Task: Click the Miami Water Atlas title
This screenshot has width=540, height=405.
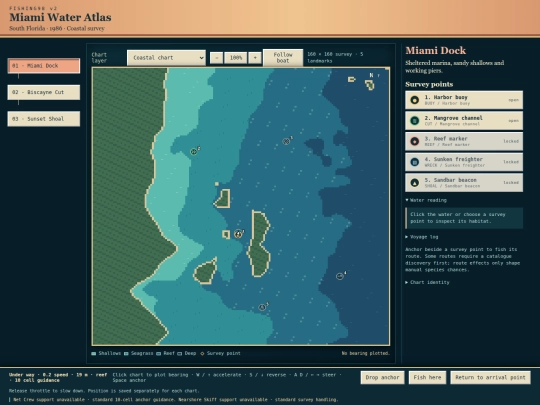Action: point(60,17)
